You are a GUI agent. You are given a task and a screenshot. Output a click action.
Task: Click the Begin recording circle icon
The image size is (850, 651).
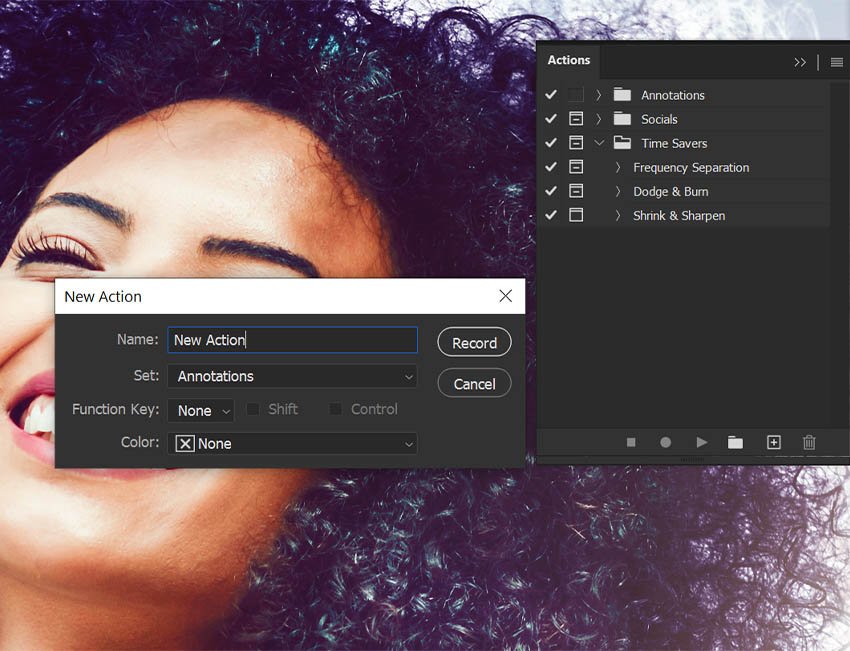coord(666,443)
